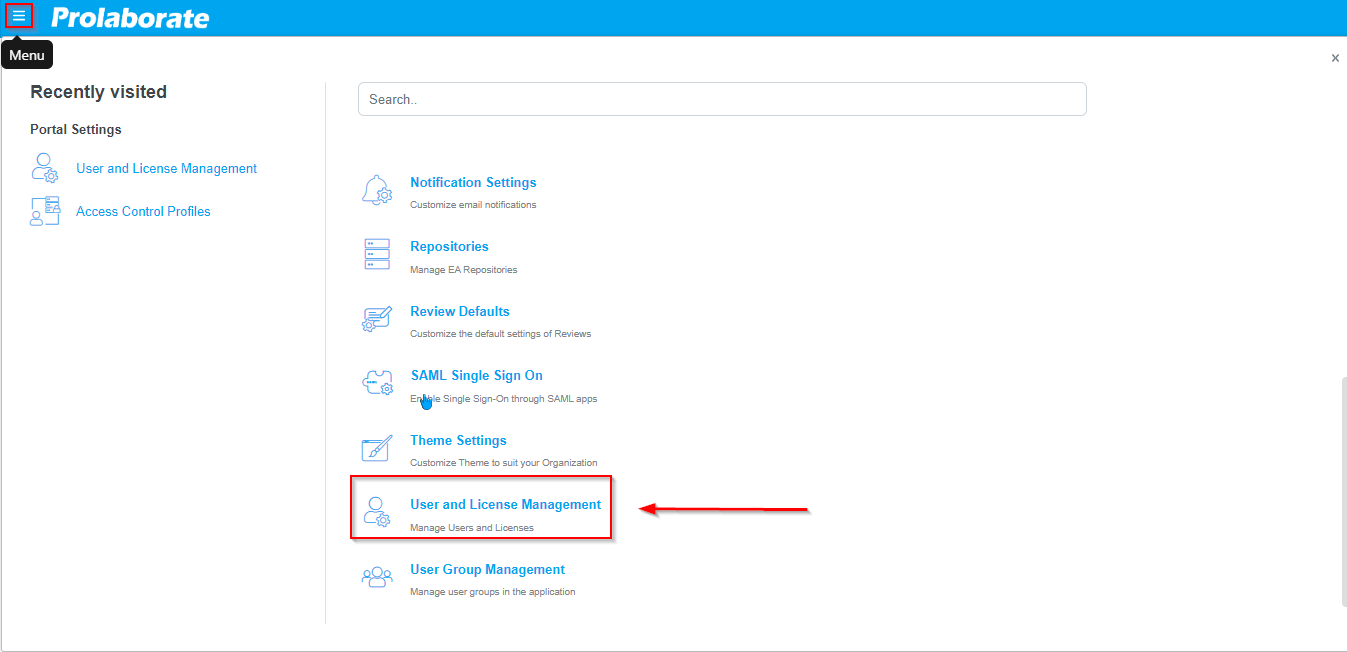This screenshot has width=1347, height=652.
Task: Click the Access Control Profiles icon
Action: pyautogui.click(x=45, y=211)
